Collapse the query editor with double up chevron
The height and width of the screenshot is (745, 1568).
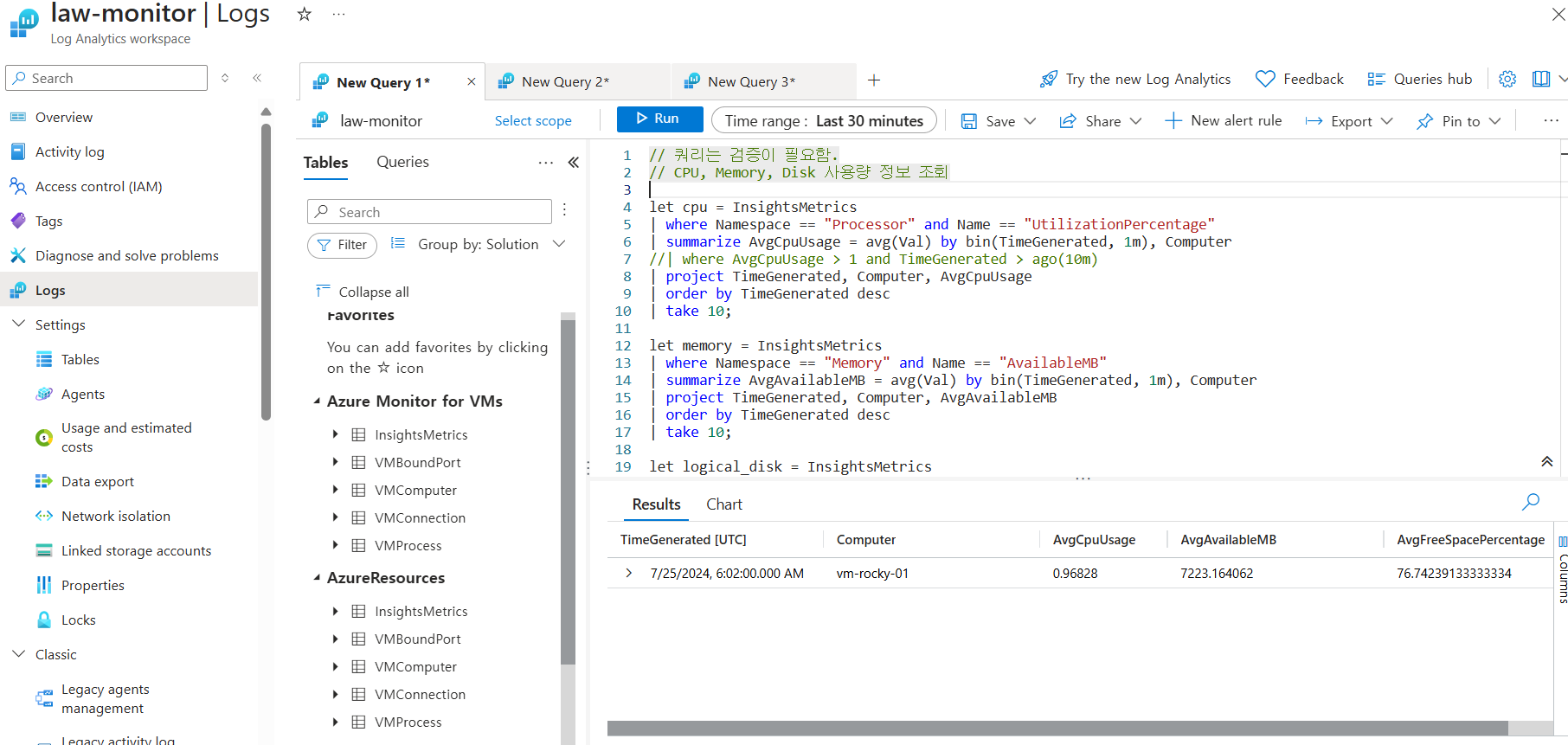click(1546, 461)
